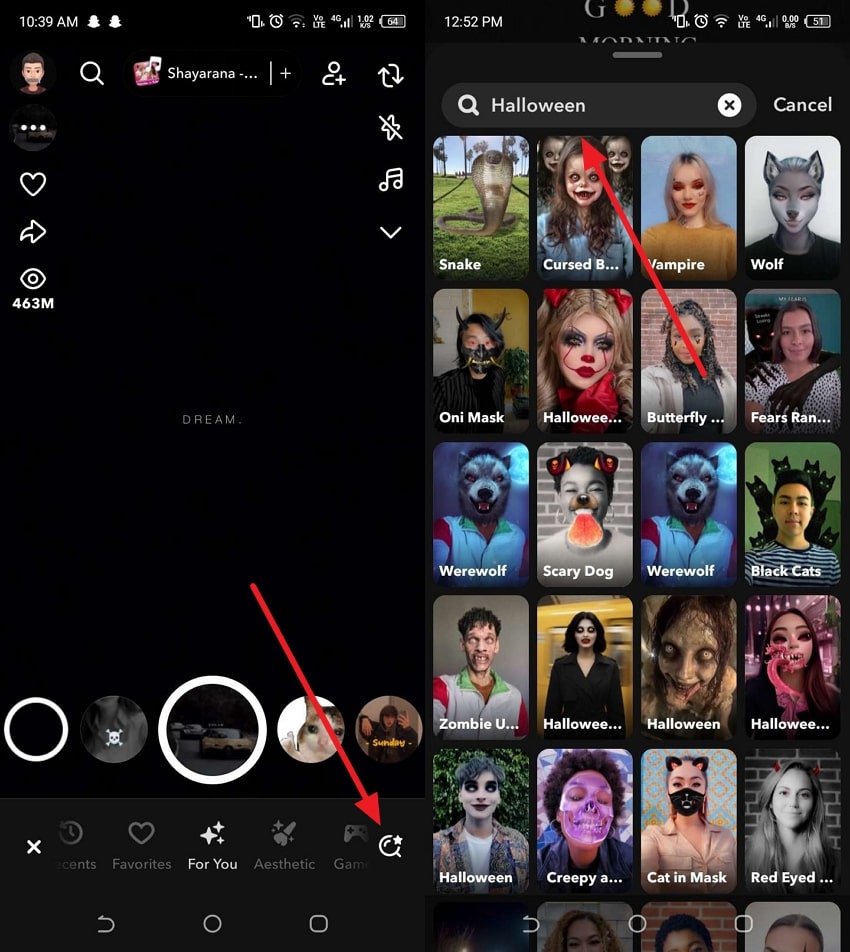Tap the lens sheet drag handle
Screen dimensions: 850x952
pyautogui.click(x=637, y=55)
